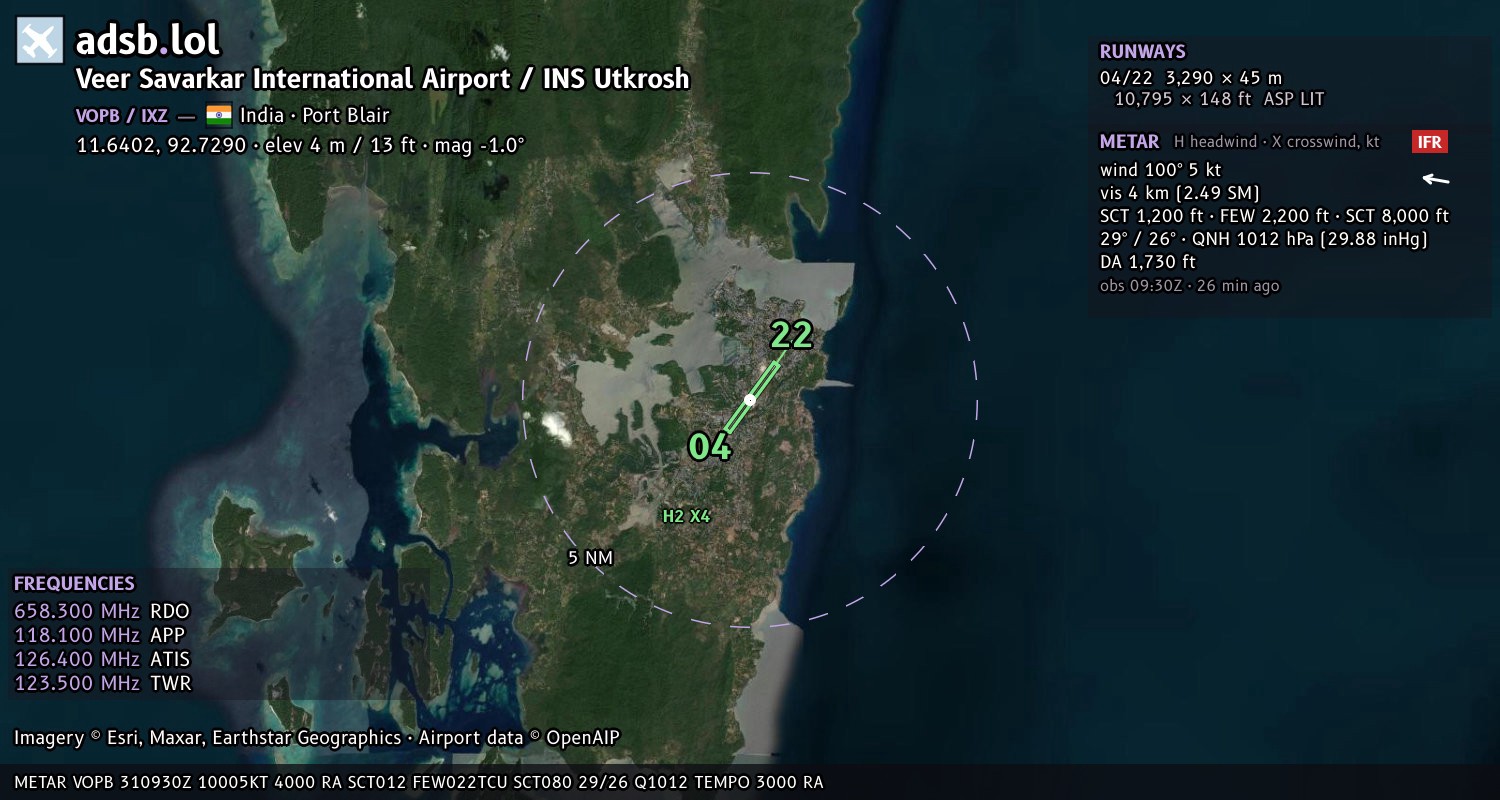
Task: Click the headwind crosswind legend text
Action: click(x=1277, y=142)
